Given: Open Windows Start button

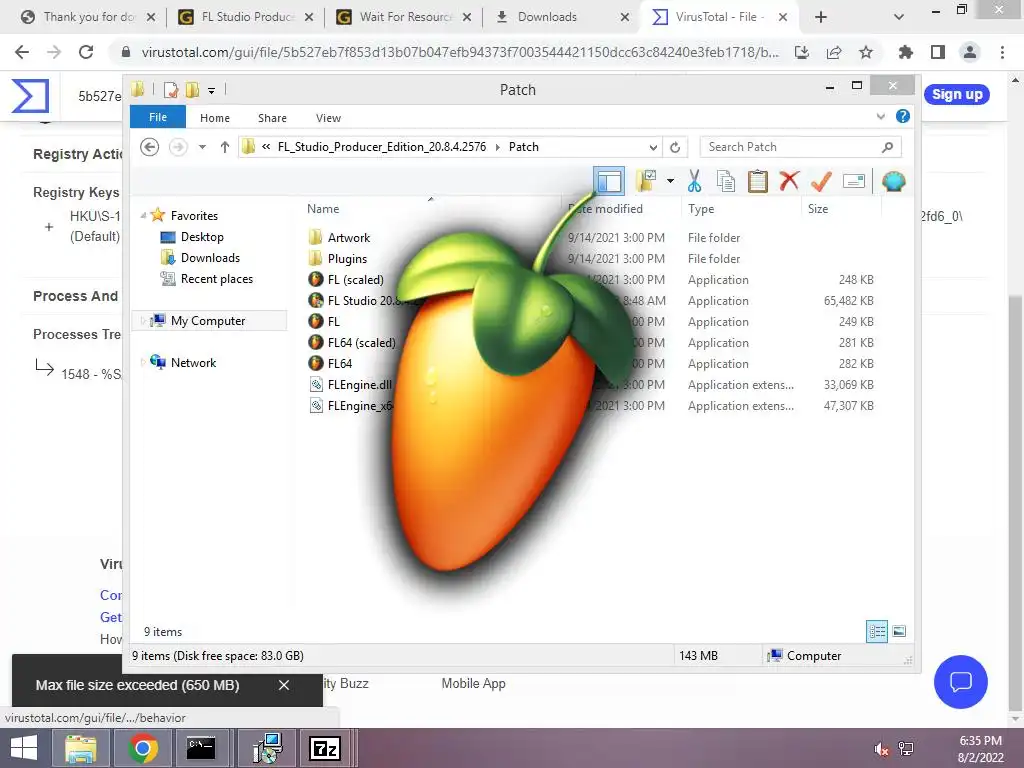Looking at the screenshot, I should (x=24, y=748).
